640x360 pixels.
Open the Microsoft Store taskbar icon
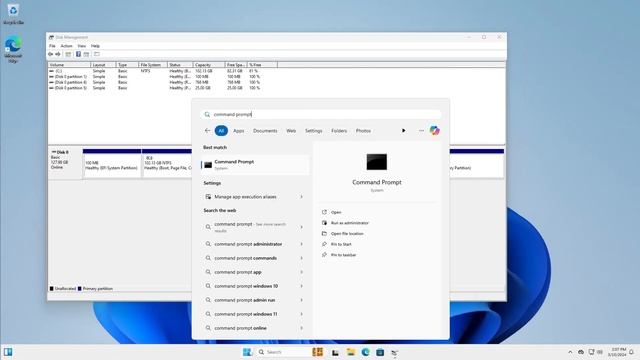pos(380,352)
